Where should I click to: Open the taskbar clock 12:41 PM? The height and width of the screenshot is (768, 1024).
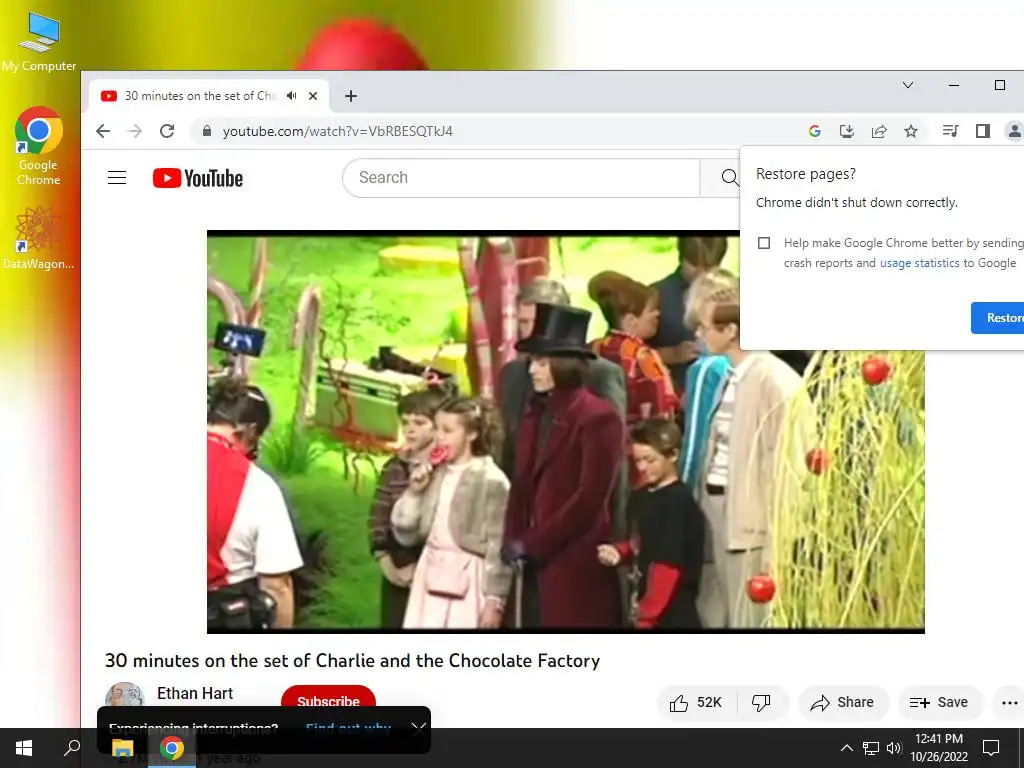click(939, 748)
